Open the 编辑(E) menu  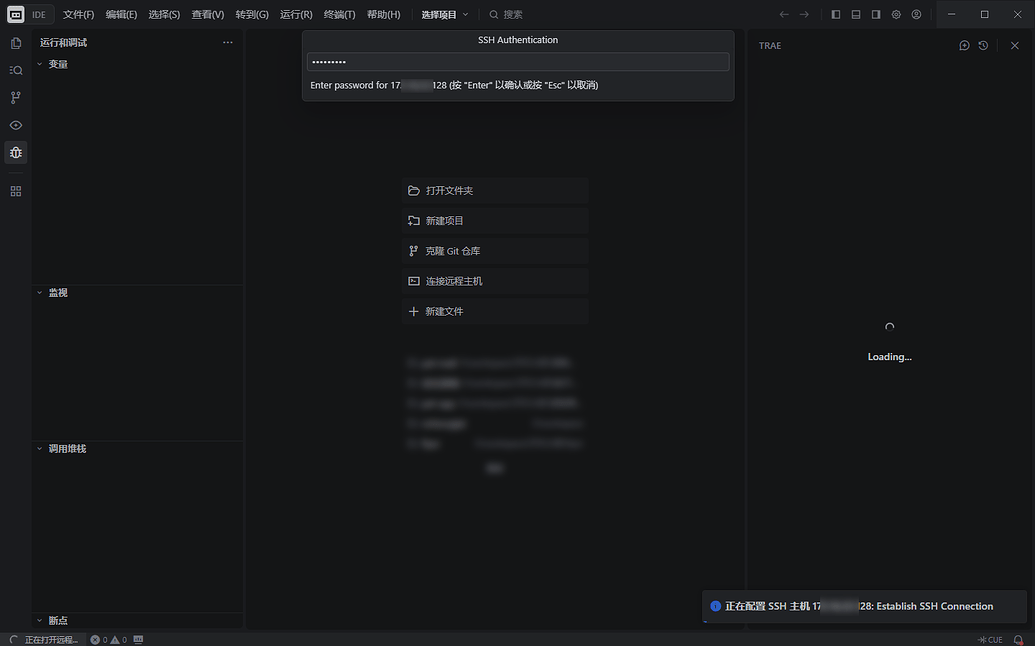coord(121,15)
